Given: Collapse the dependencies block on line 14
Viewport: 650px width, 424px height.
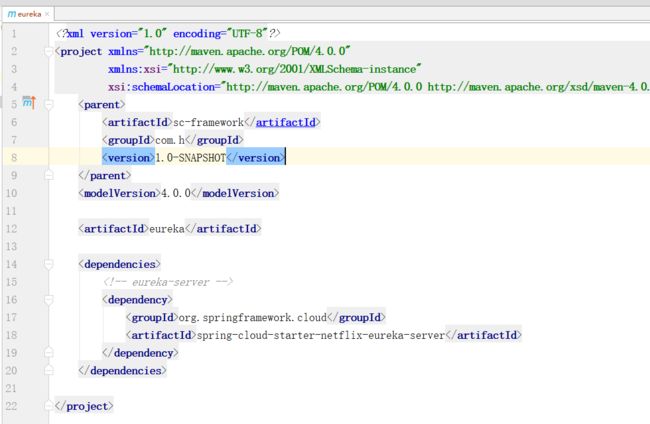Looking at the screenshot, I should [49, 264].
